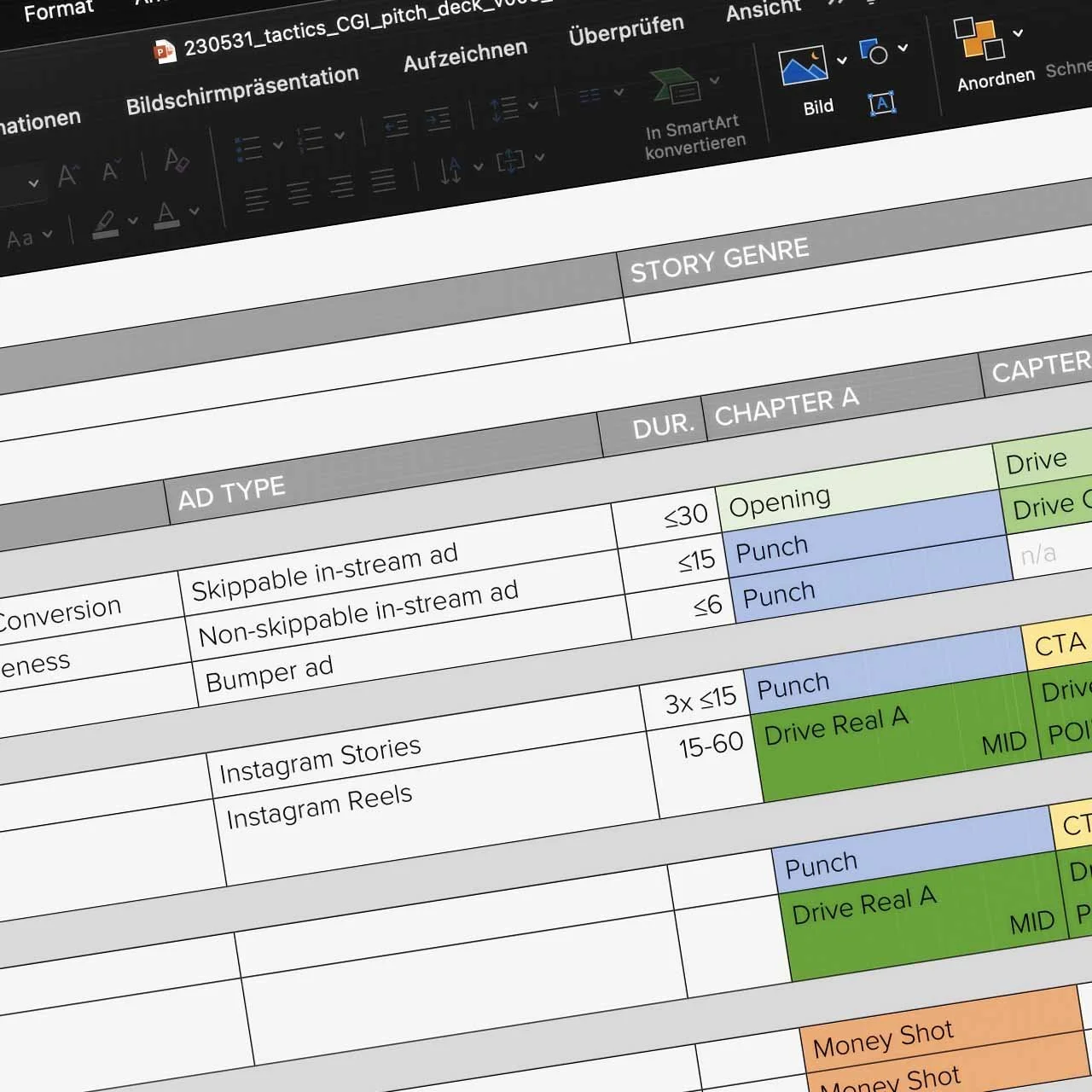Click the PowerPoint file icon in title
The image size is (1092, 1092).
[164, 53]
